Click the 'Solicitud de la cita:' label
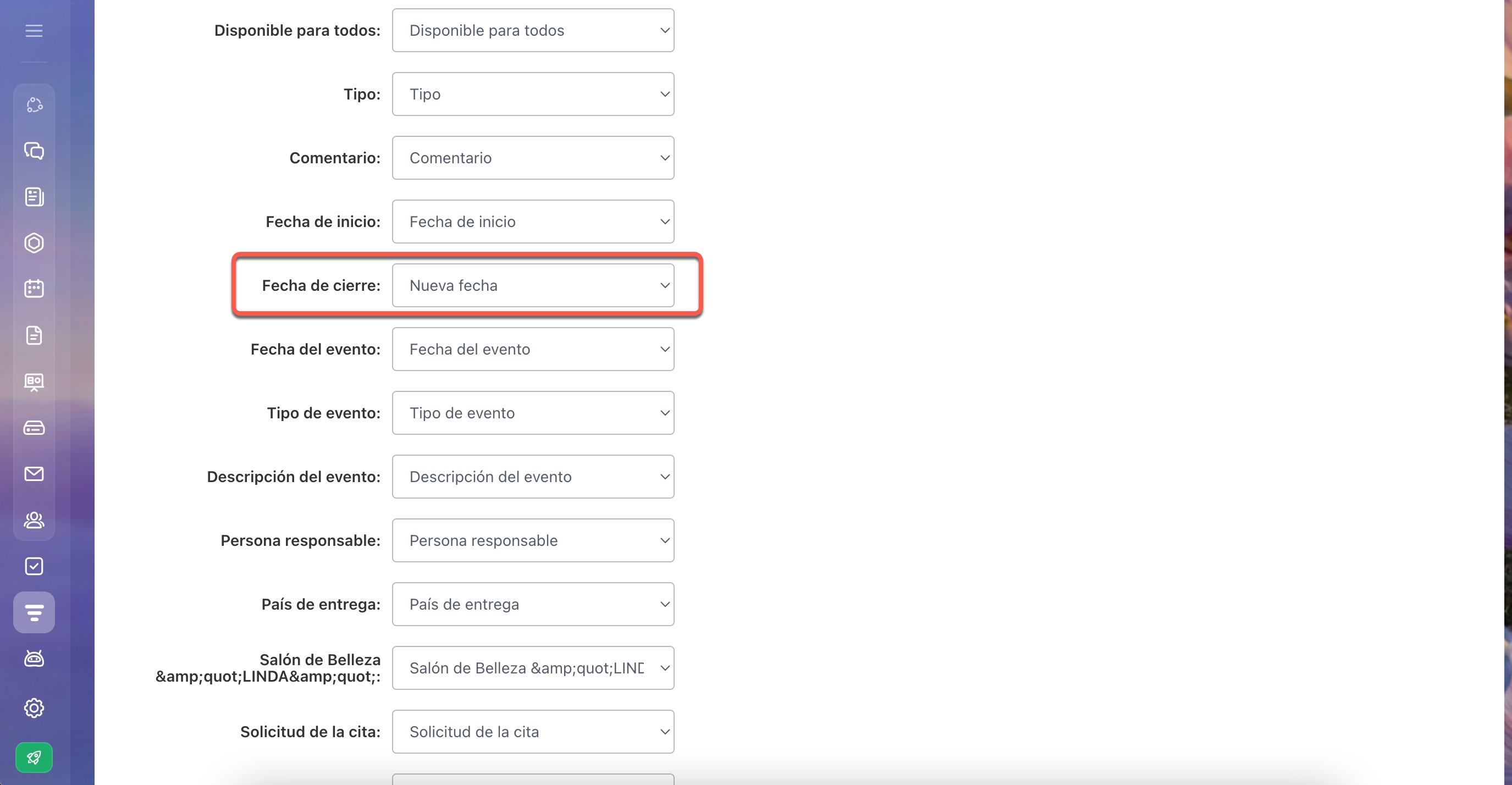The image size is (1512, 785). (x=311, y=732)
